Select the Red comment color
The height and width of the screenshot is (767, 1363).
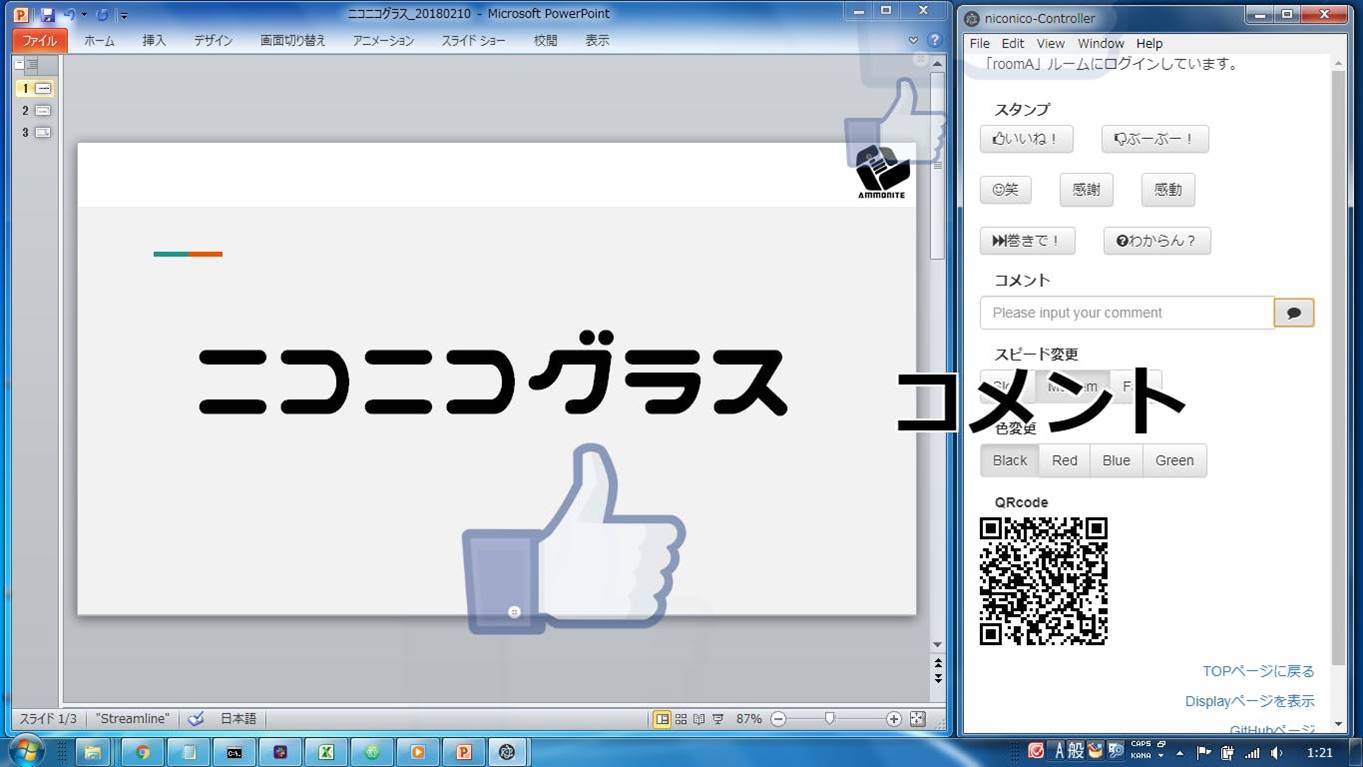(1064, 460)
